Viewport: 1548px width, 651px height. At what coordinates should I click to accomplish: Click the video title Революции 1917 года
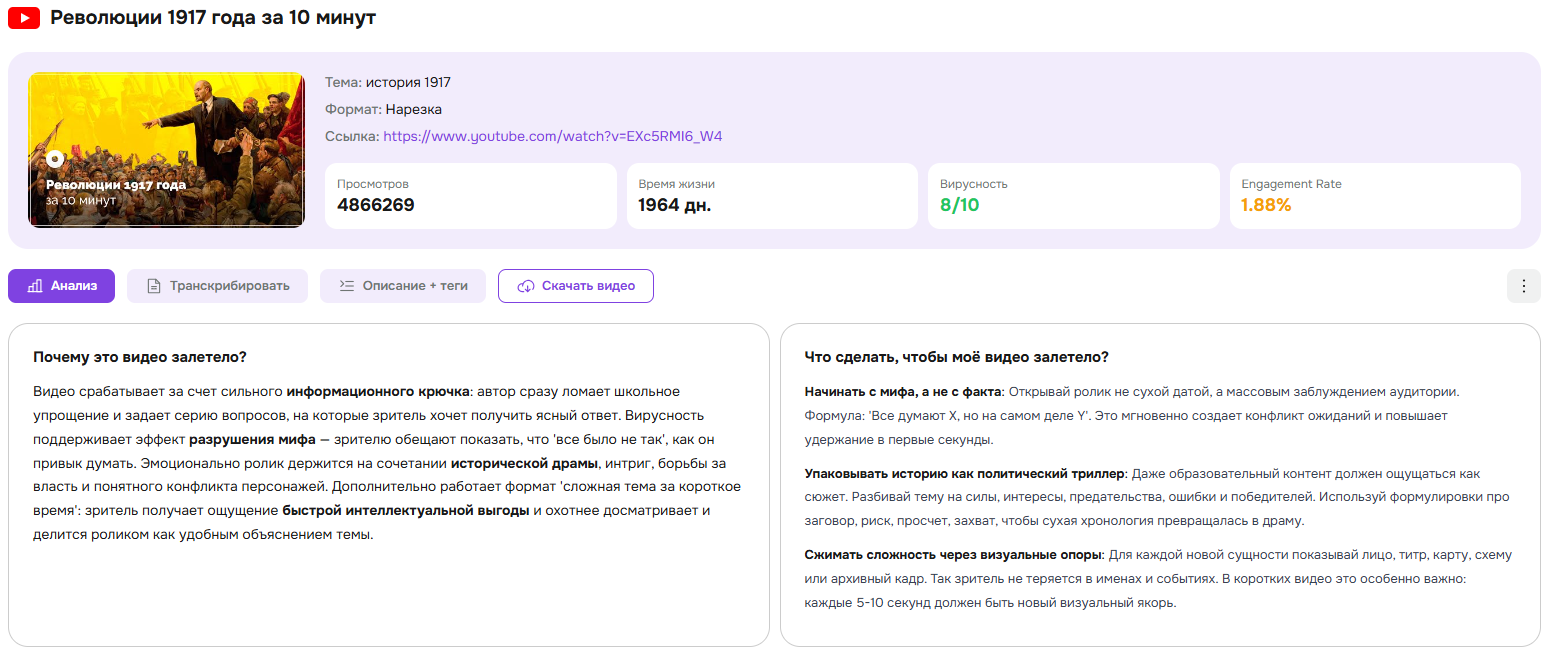[213, 18]
